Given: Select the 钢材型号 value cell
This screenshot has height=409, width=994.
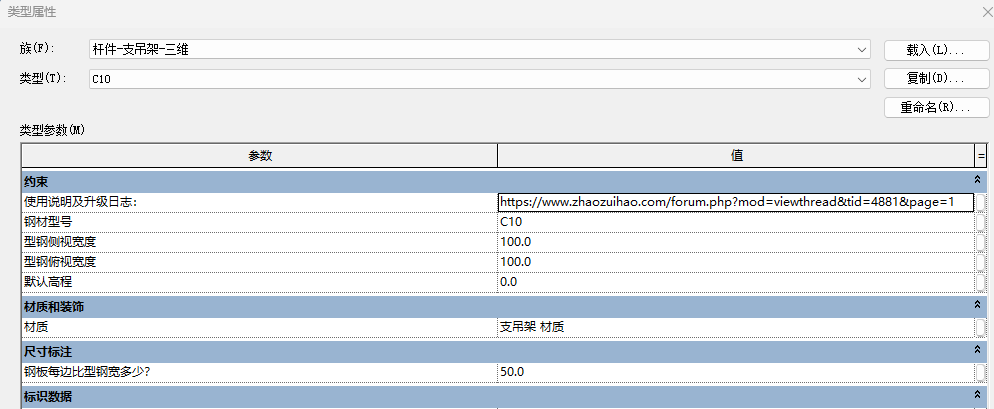Looking at the screenshot, I should (735, 222).
